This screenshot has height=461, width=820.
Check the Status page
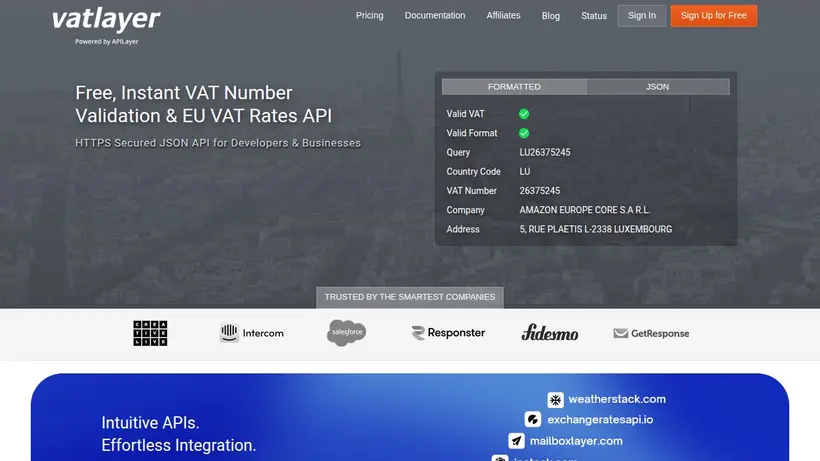594,16
